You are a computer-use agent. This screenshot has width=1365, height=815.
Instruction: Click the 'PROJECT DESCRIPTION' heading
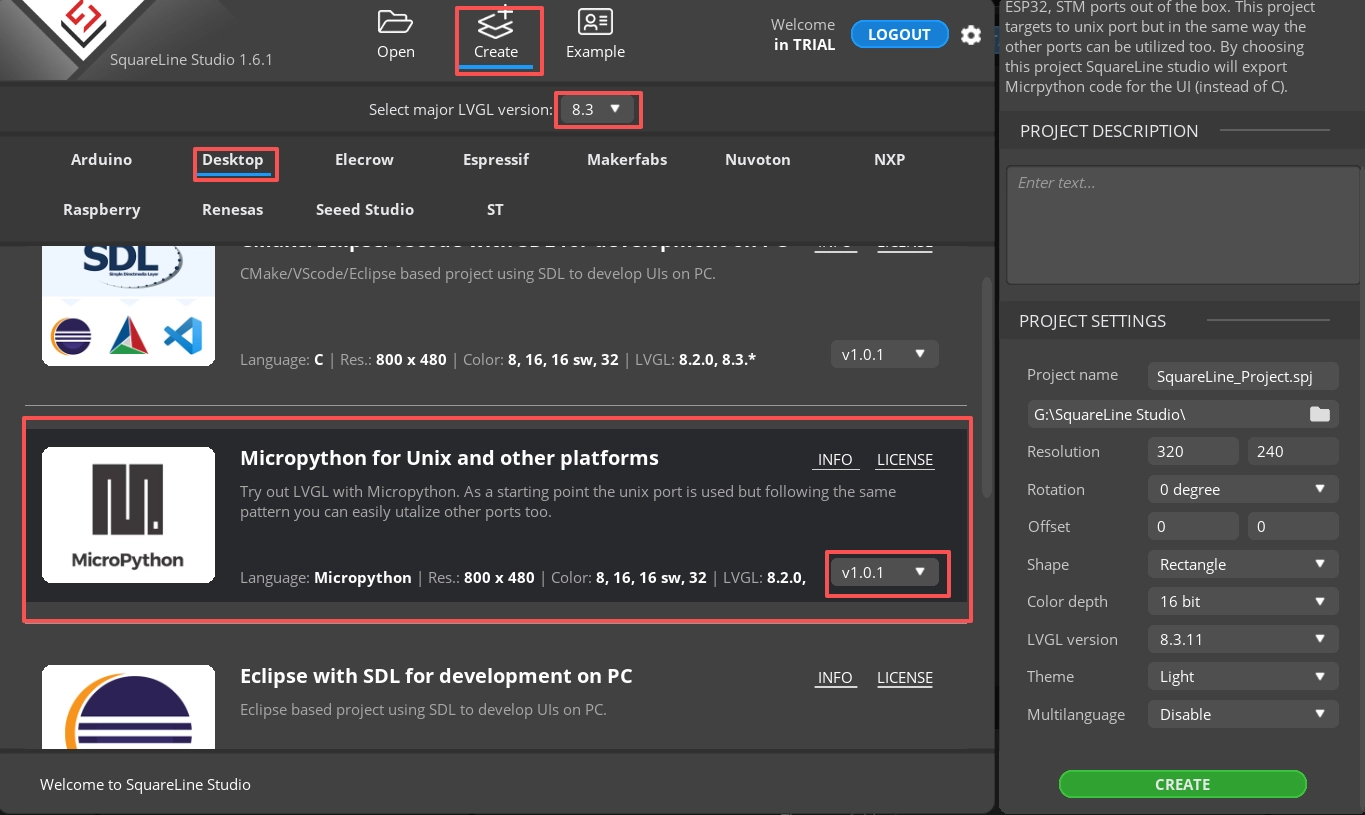click(x=1109, y=131)
